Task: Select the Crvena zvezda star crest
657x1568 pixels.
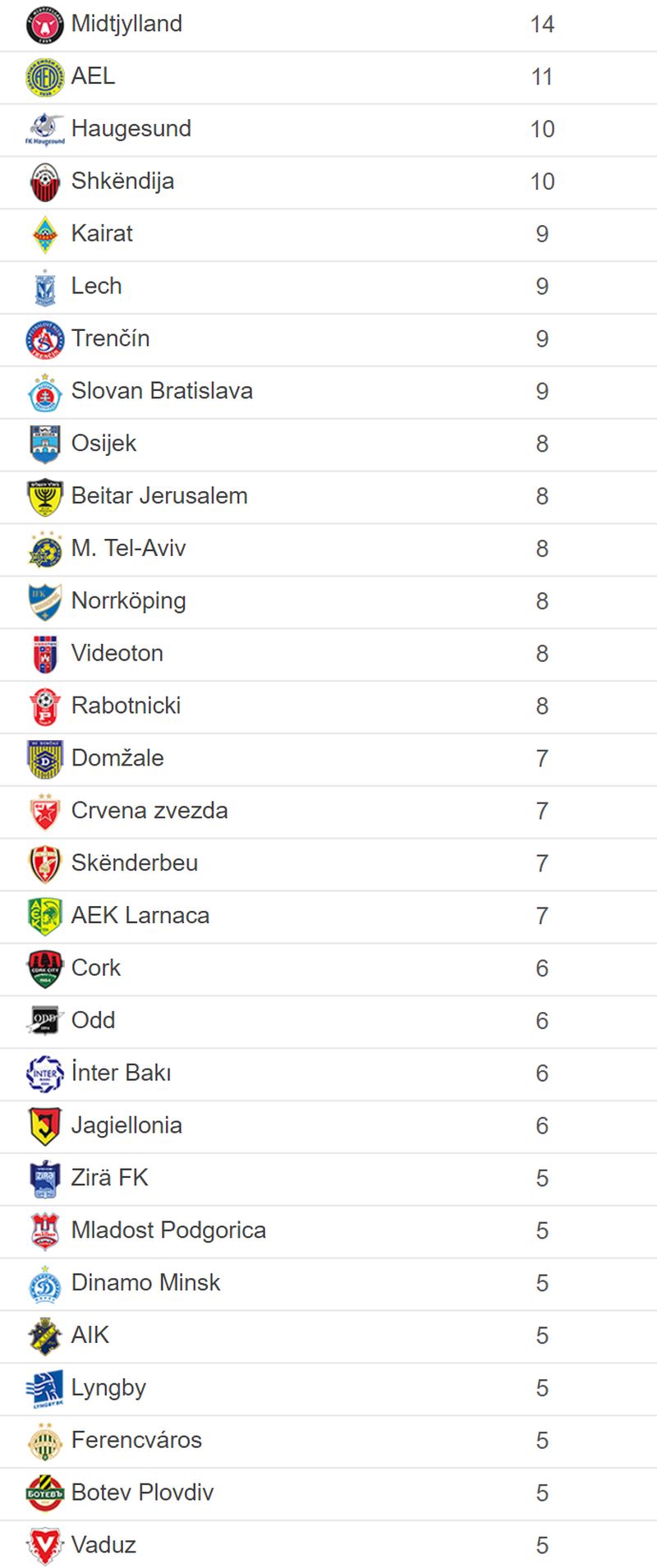Action: 45,812
